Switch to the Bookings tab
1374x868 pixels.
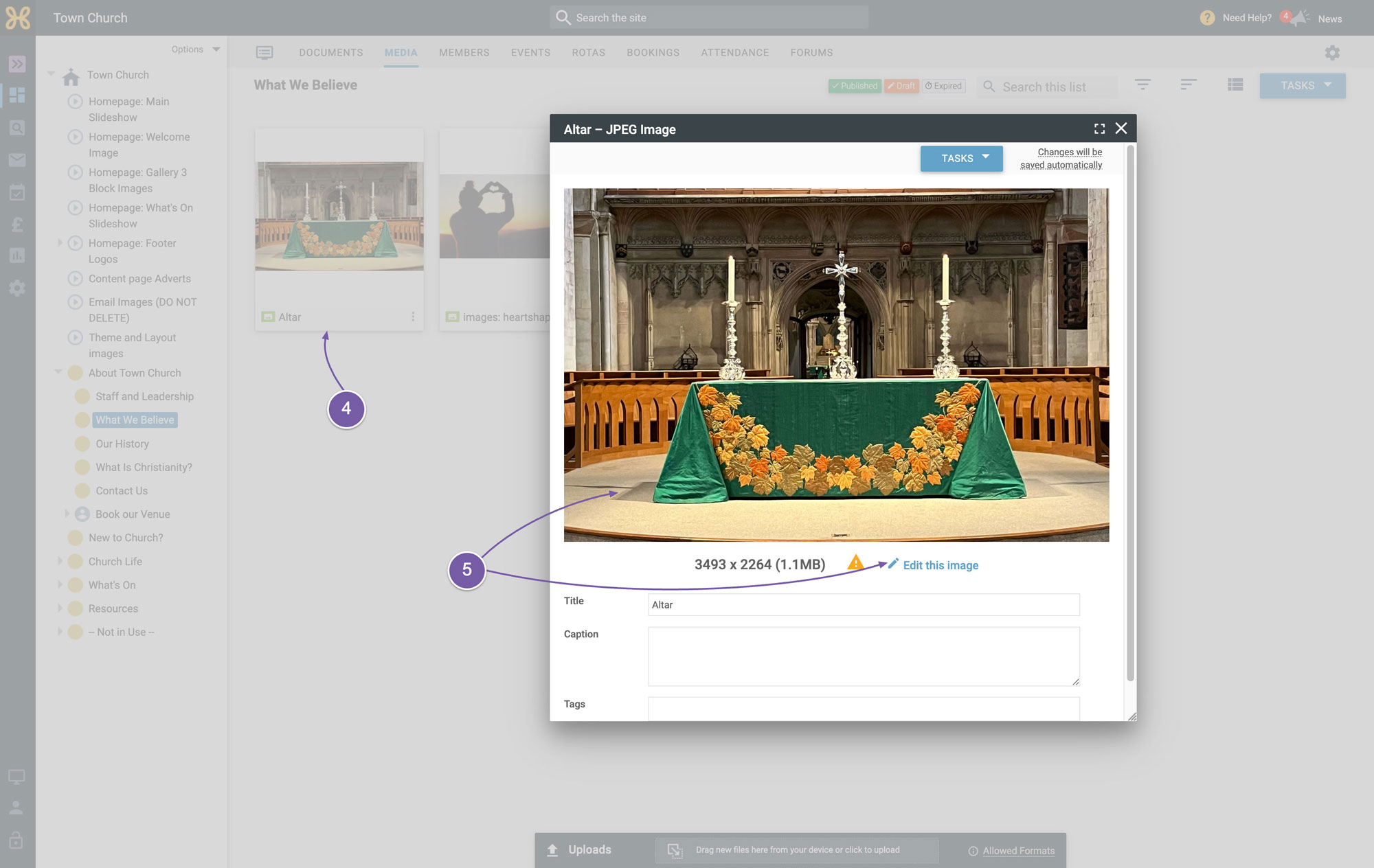tap(653, 53)
